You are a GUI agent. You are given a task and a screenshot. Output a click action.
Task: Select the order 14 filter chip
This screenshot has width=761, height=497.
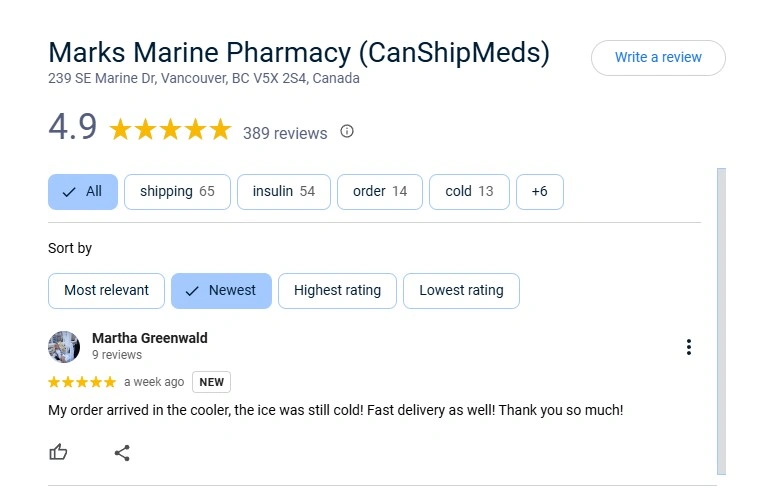[x=380, y=192]
